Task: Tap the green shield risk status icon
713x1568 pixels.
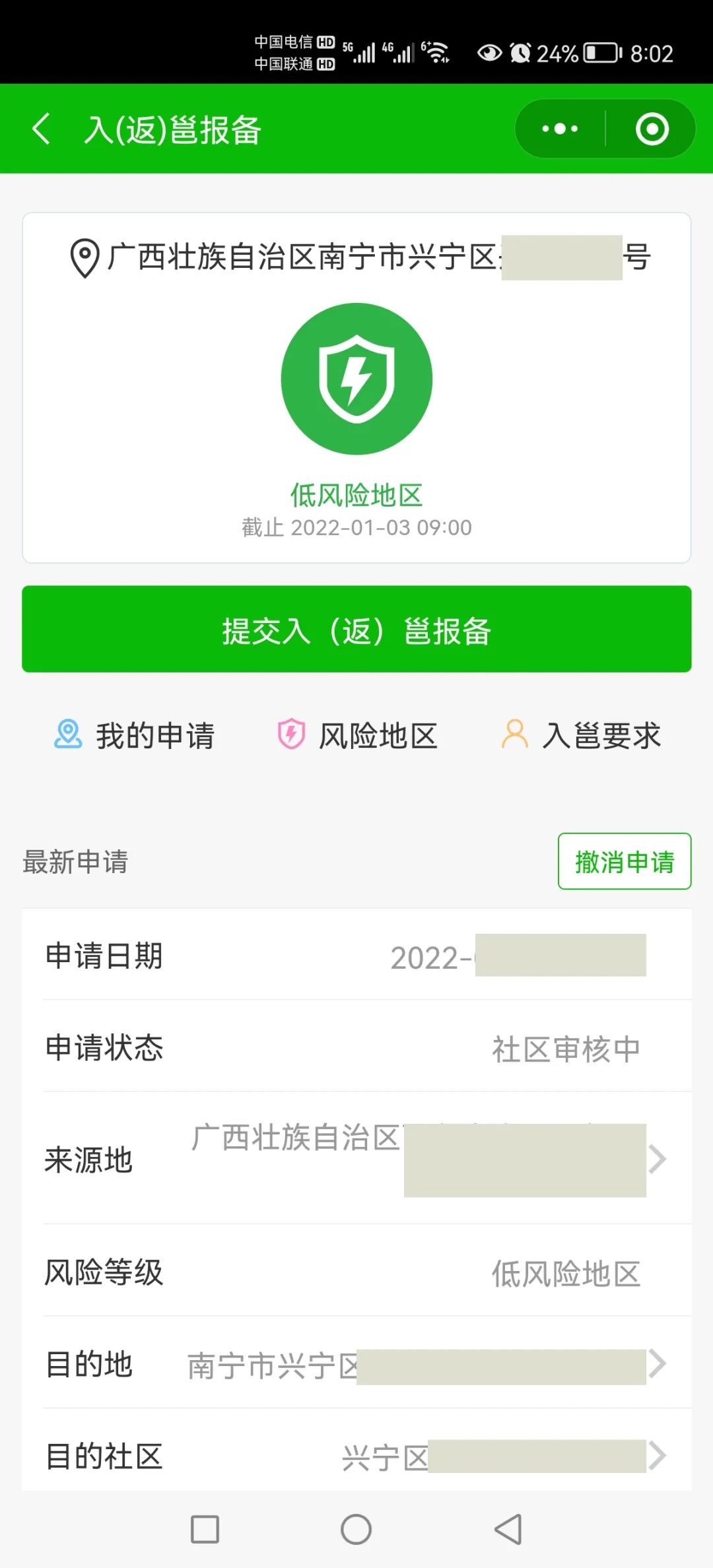Action: pyautogui.click(x=356, y=379)
